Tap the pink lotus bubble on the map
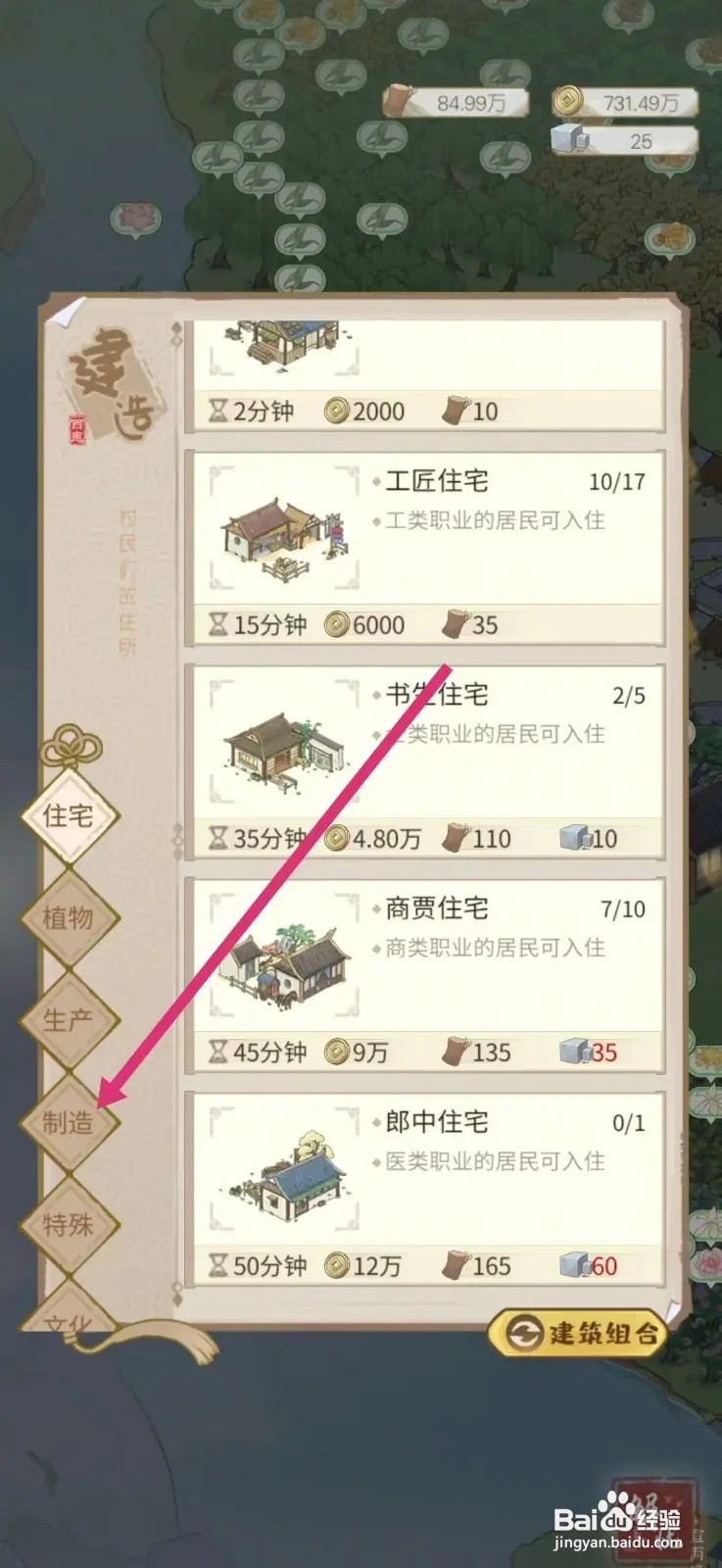Viewport: 722px width, 1568px height. tap(135, 220)
